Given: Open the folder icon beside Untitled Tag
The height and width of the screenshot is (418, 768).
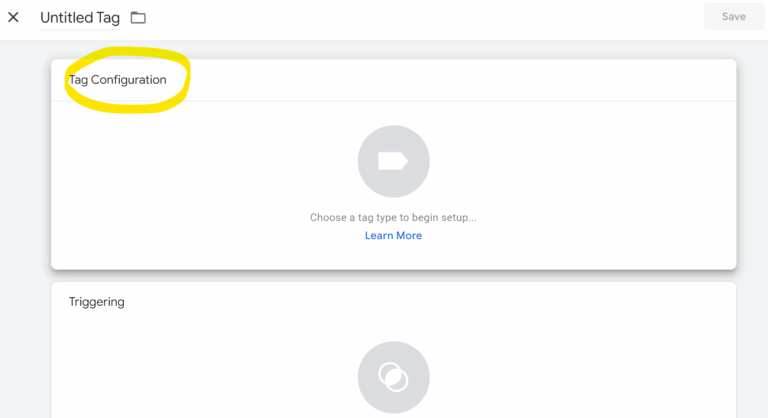Looking at the screenshot, I should click(138, 18).
